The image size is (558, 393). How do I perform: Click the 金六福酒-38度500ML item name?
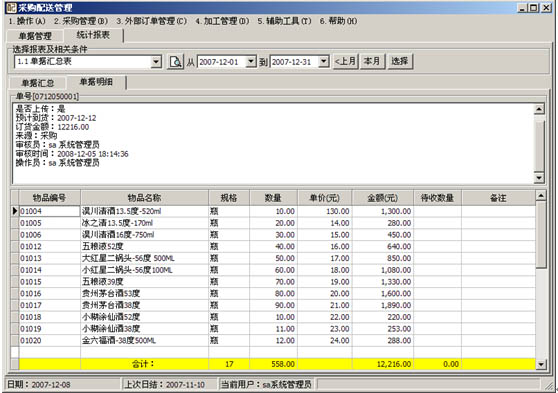(x=119, y=341)
